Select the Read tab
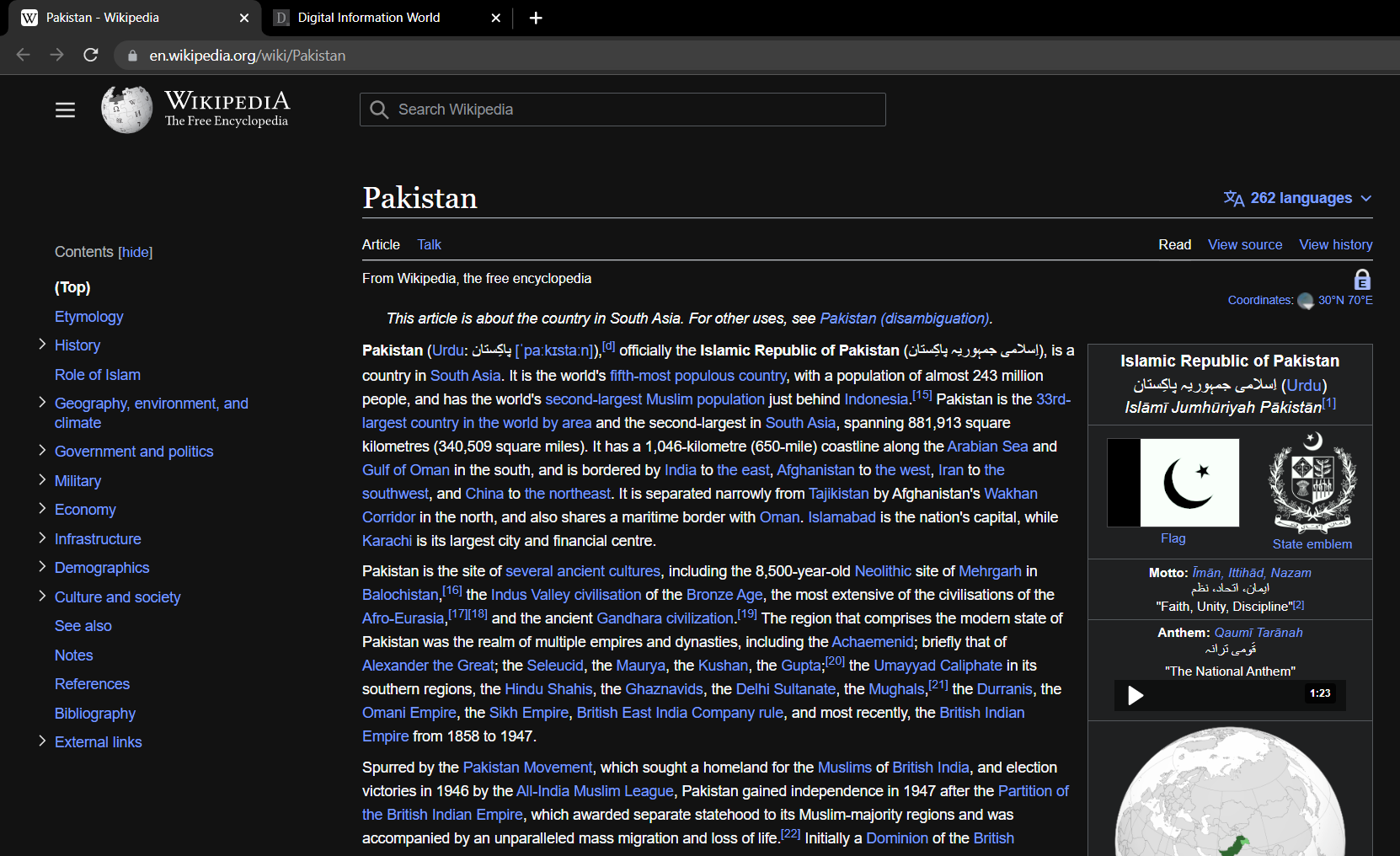Screen dimensions: 1400x856 (1174, 244)
